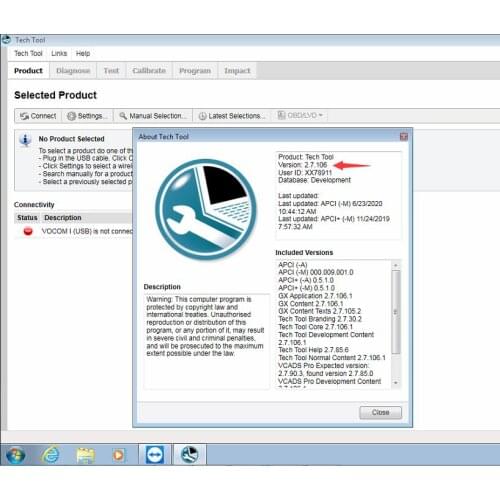Screen dimensions: 500x500
Task: Click the Tech Tool title bar icon
Action: point(6,40)
